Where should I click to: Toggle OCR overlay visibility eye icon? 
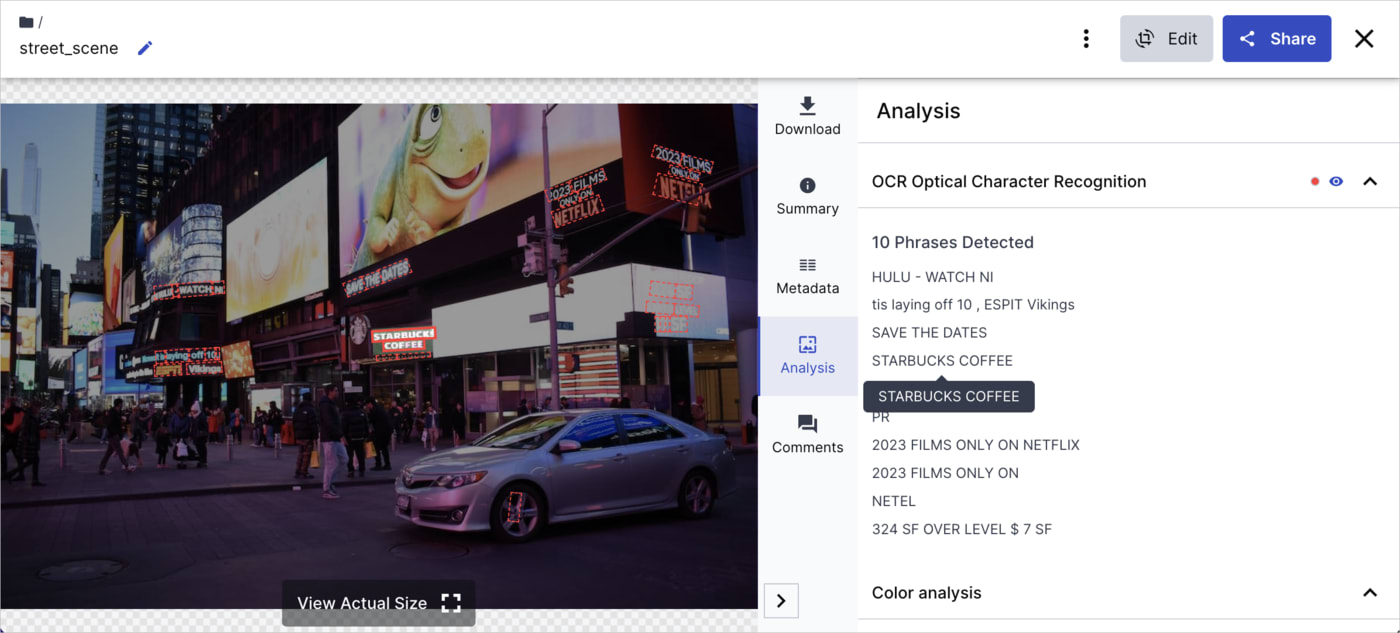tap(1336, 182)
